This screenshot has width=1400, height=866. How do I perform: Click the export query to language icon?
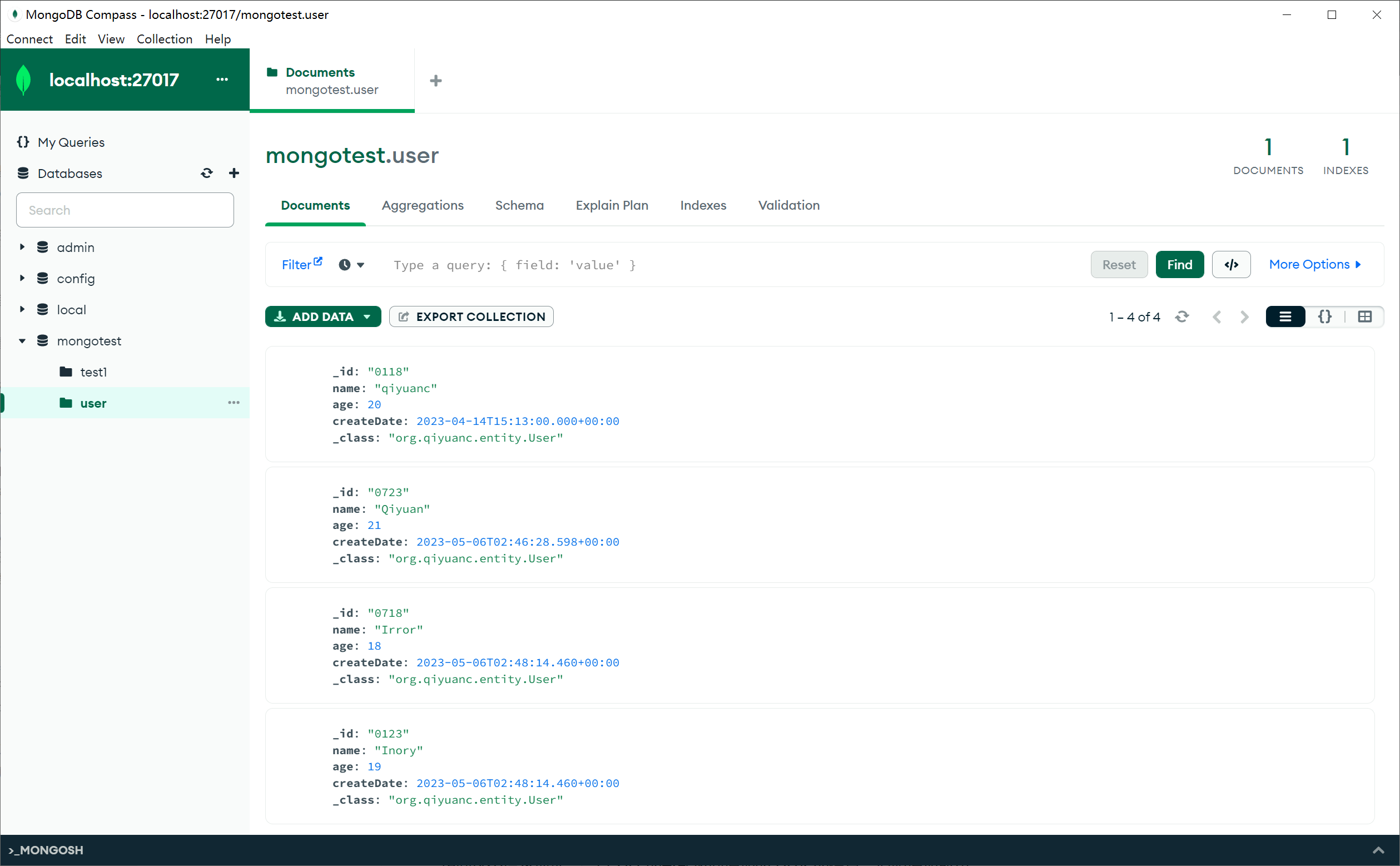coord(1230,265)
